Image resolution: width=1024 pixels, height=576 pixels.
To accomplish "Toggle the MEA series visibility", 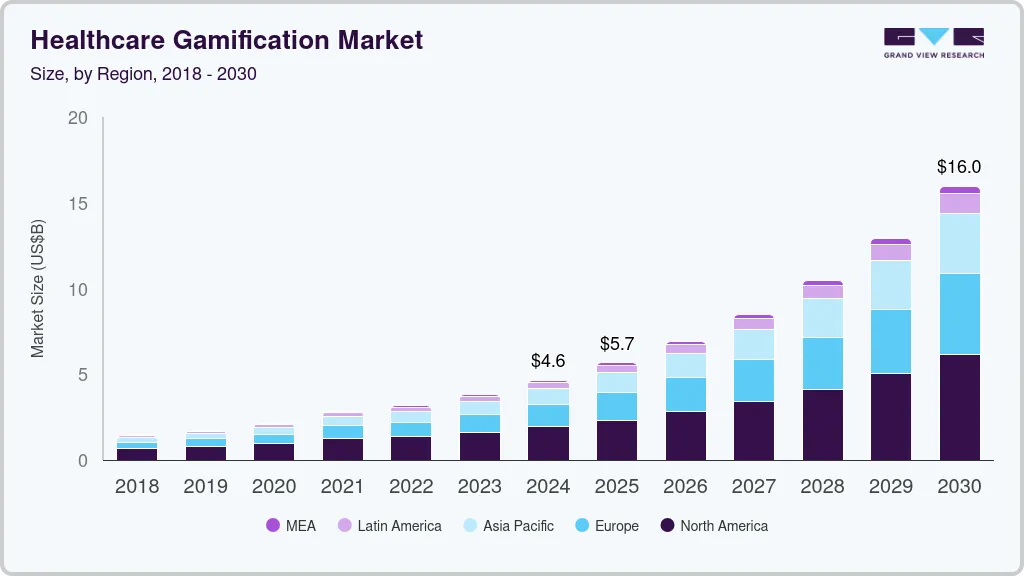I will pyautogui.click(x=272, y=526).
